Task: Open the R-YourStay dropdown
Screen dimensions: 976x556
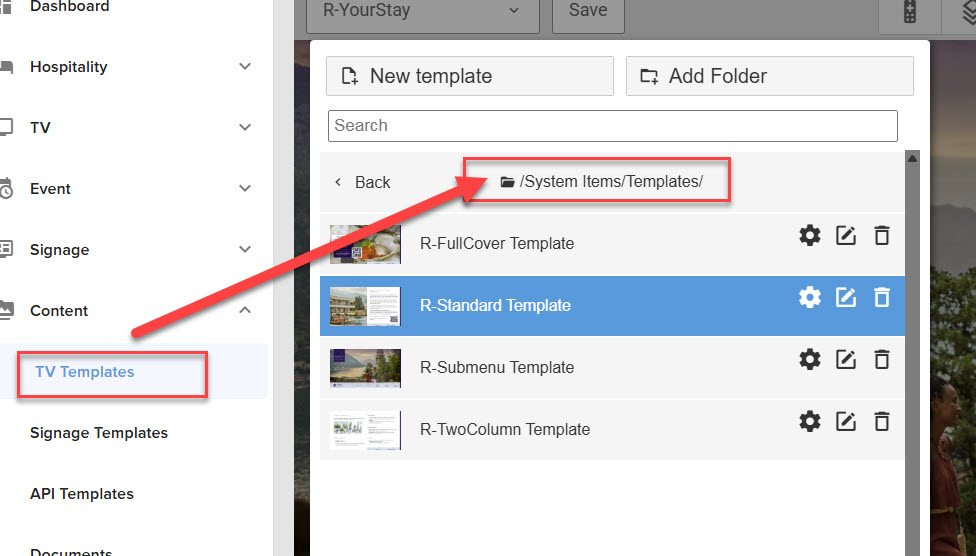Action: pos(422,11)
